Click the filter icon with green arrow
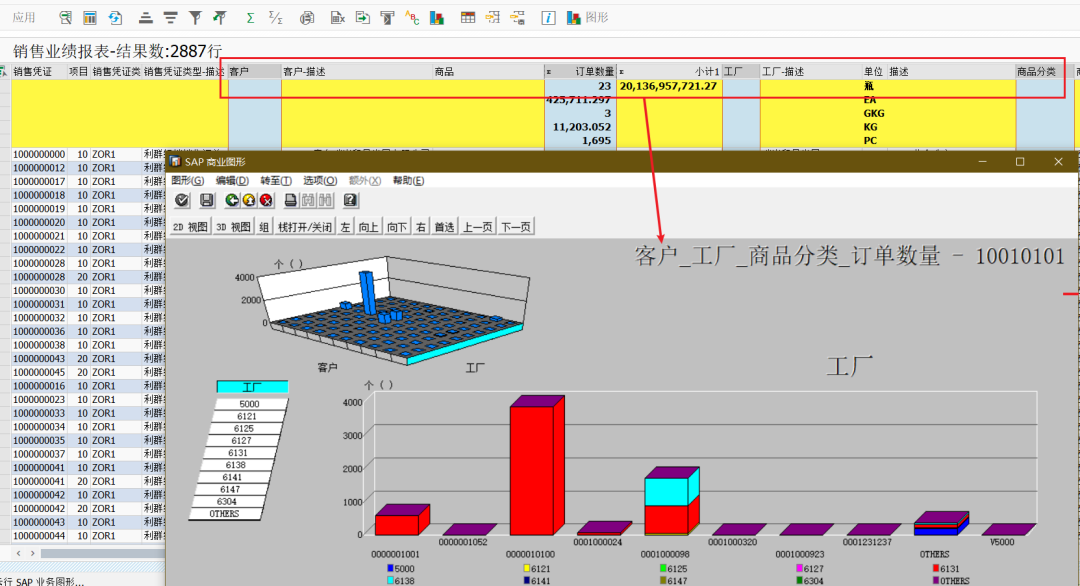This screenshot has height=586, width=1080. (220, 18)
